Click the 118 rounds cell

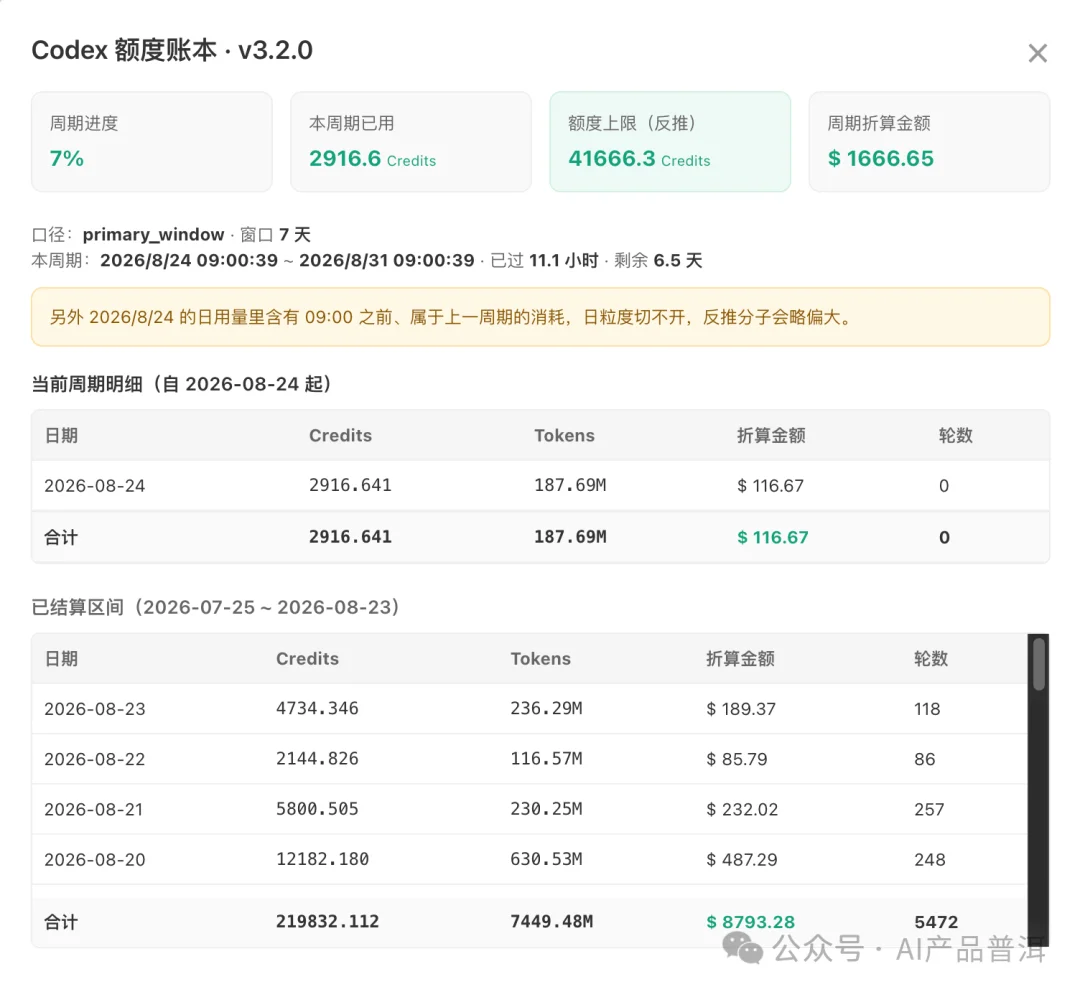[x=927, y=709]
